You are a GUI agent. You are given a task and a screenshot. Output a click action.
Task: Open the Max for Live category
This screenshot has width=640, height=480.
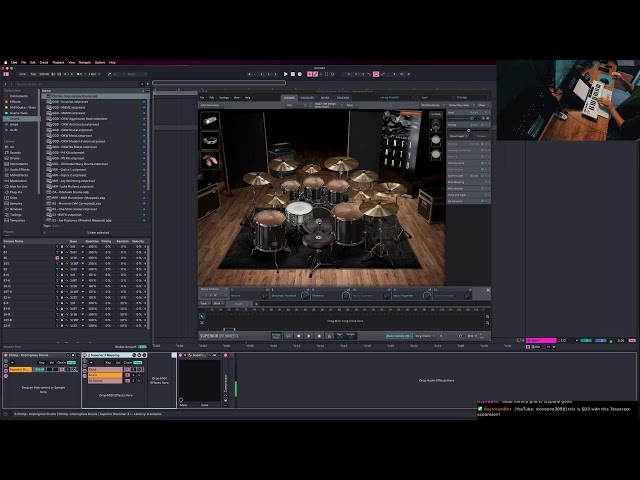(16, 187)
